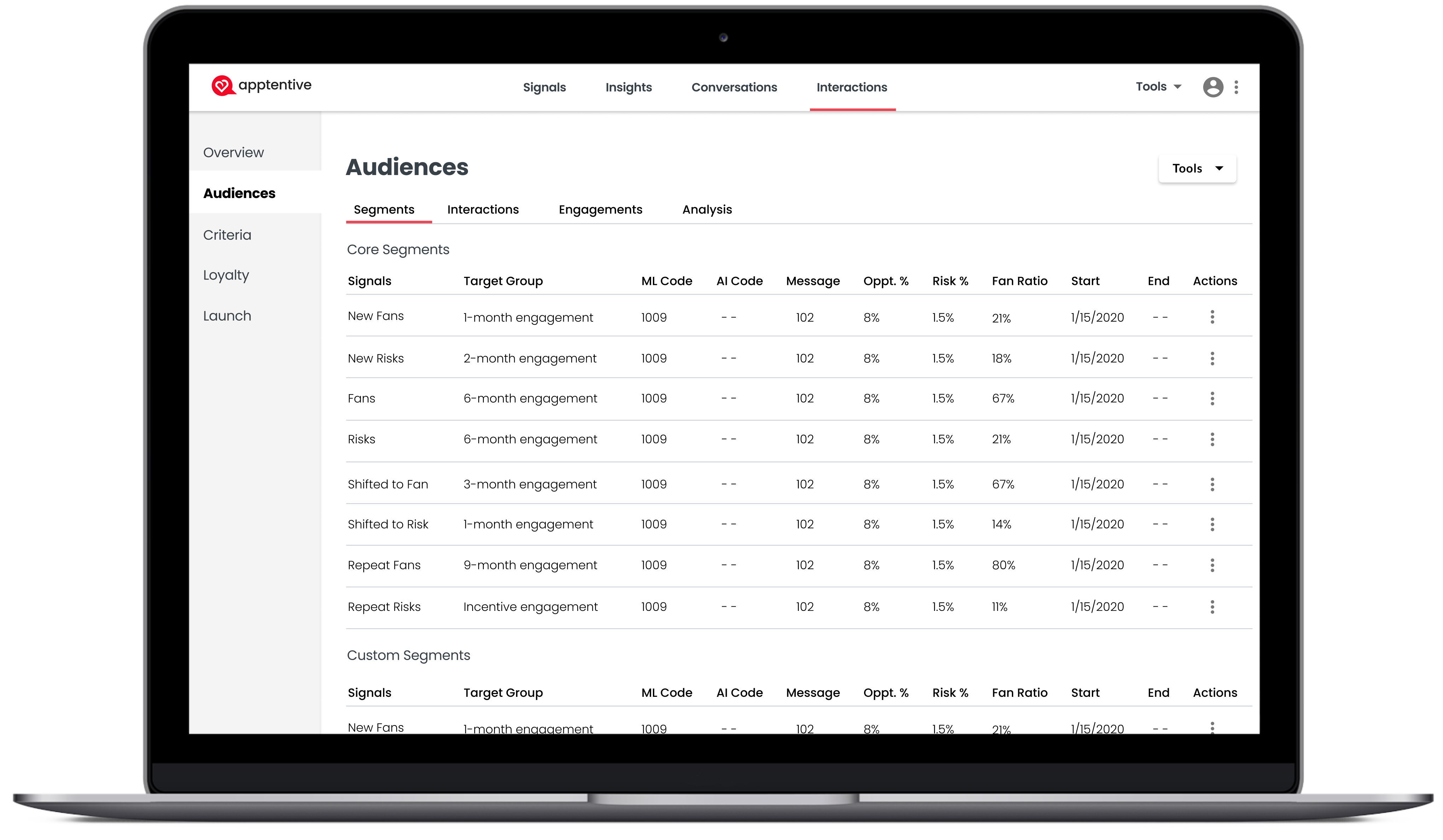Open Loyalty in the sidebar
The width and height of the screenshot is (1443, 840).
click(226, 275)
